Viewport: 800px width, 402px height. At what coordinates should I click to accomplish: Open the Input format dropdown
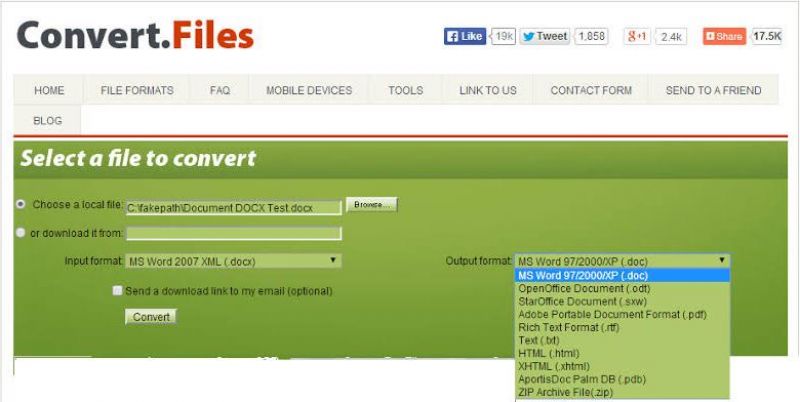pyautogui.click(x=233, y=261)
